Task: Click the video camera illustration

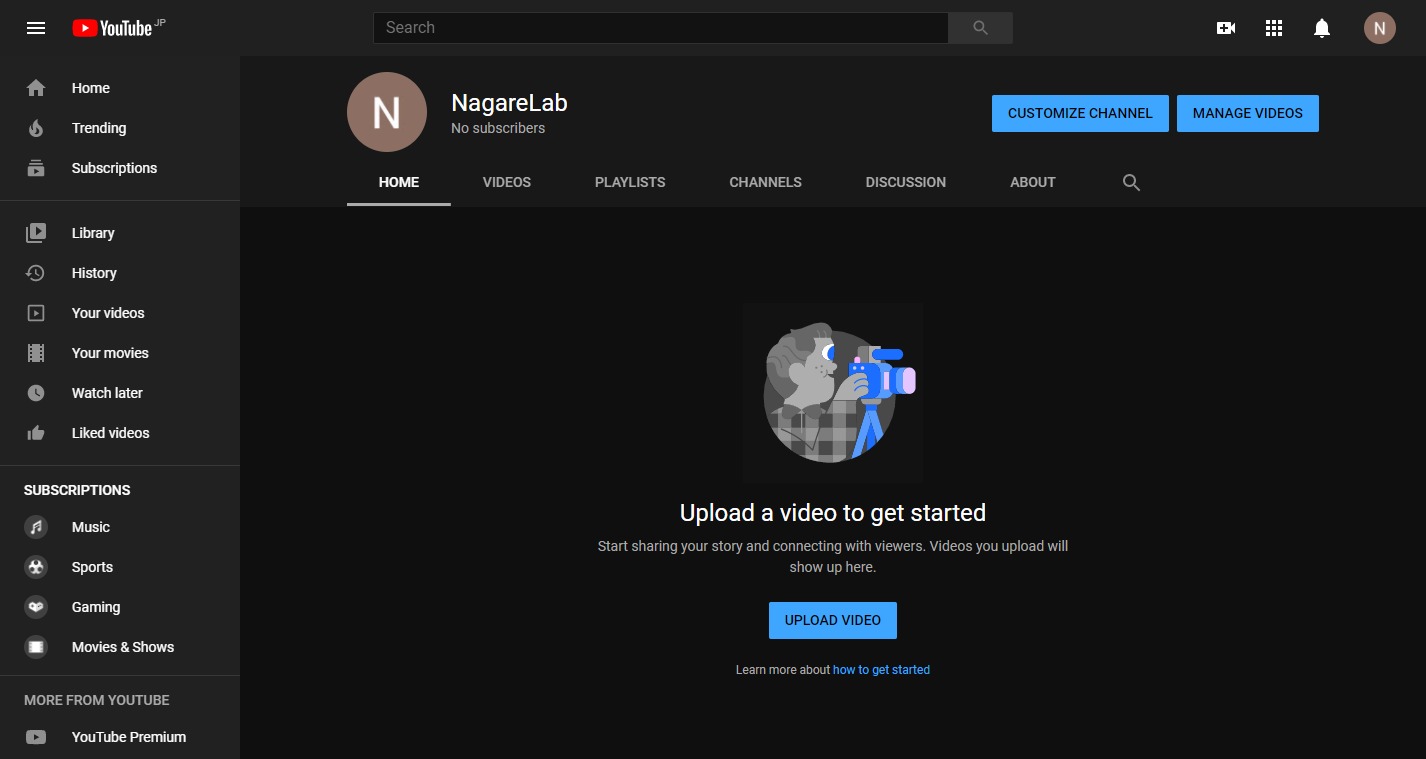Action: click(x=832, y=394)
